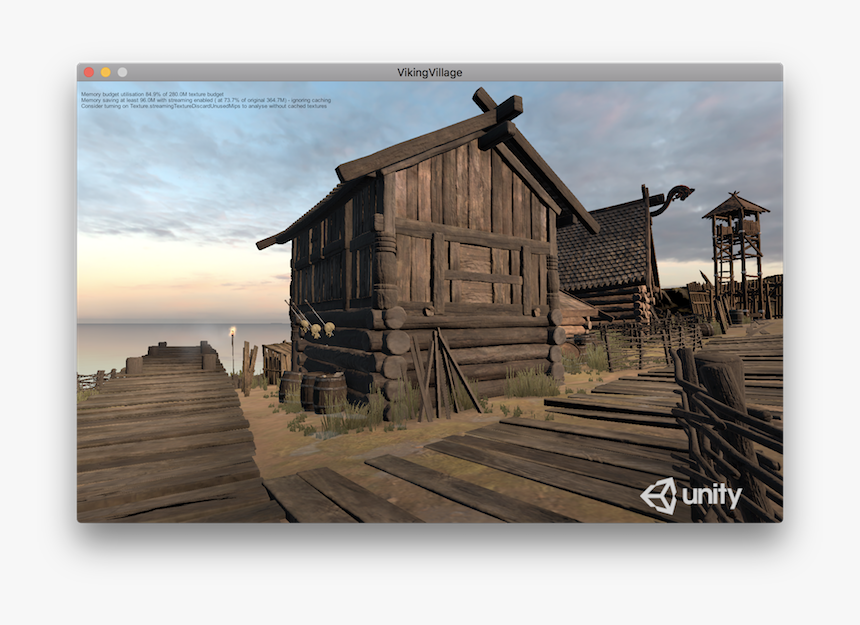Image resolution: width=860 pixels, height=625 pixels.
Task: Click the greyed-out zoom button in the title bar
Action: tap(122, 72)
